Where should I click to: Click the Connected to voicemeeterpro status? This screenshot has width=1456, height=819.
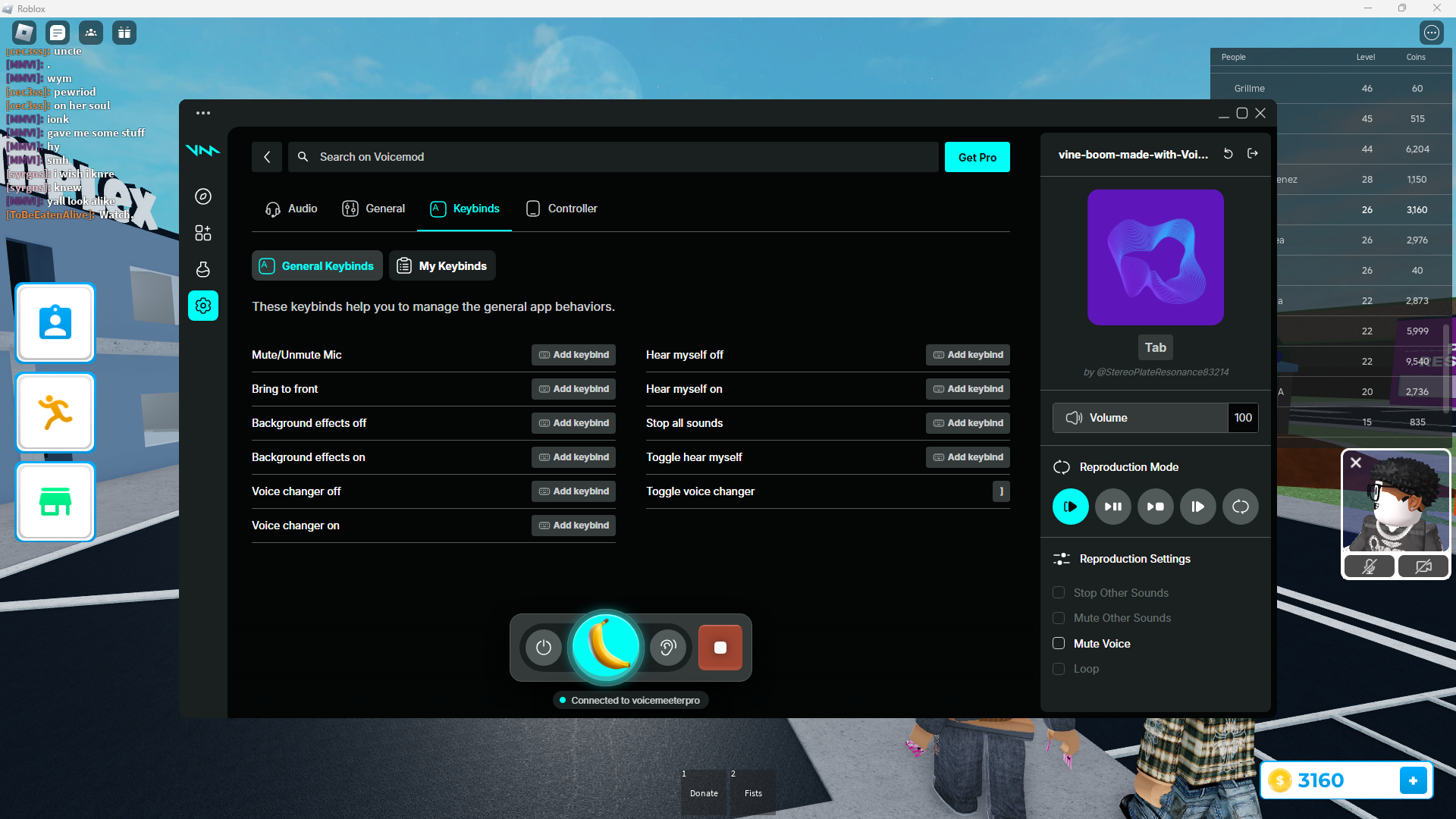[630, 700]
